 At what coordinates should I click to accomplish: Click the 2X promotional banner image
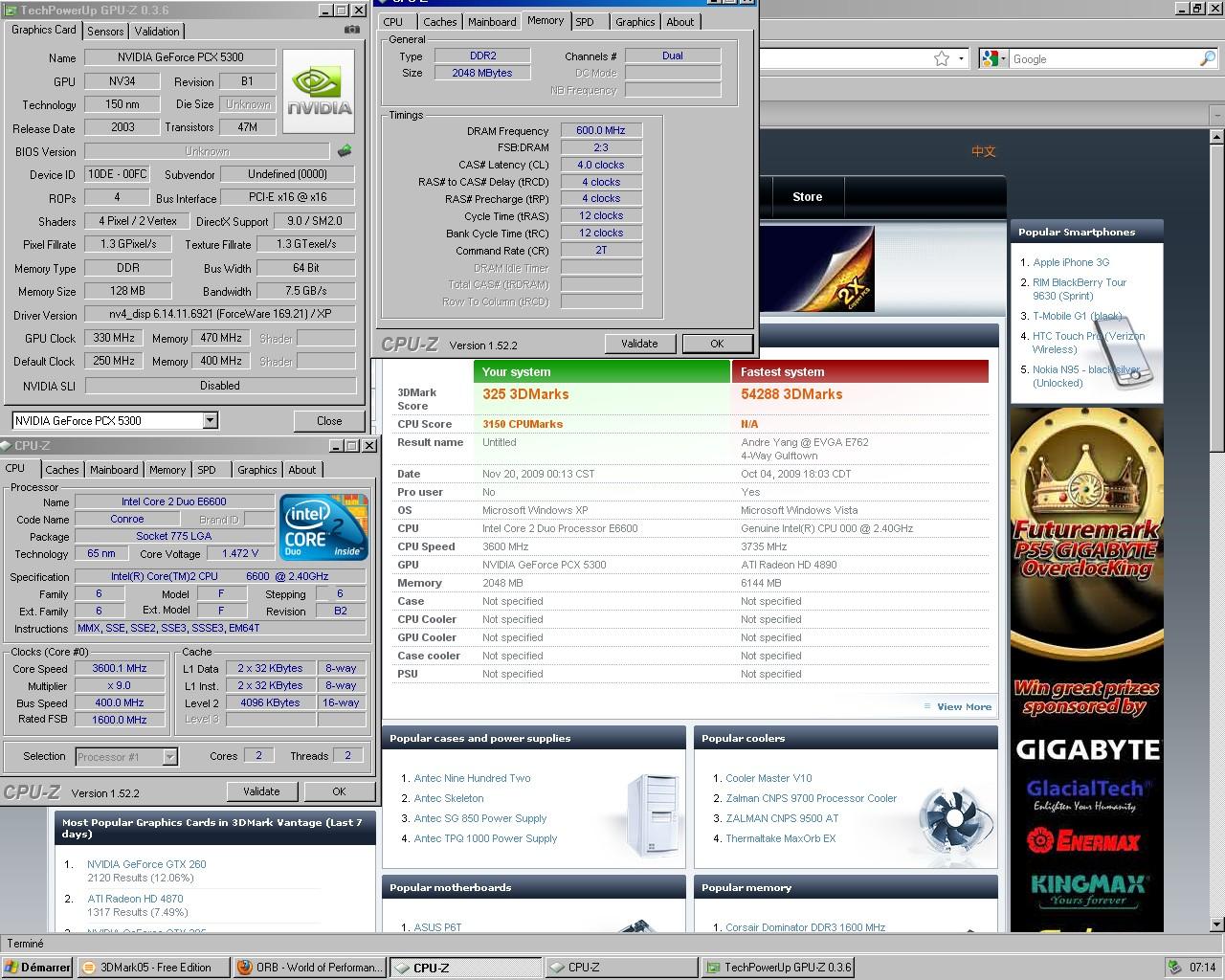click(x=816, y=269)
